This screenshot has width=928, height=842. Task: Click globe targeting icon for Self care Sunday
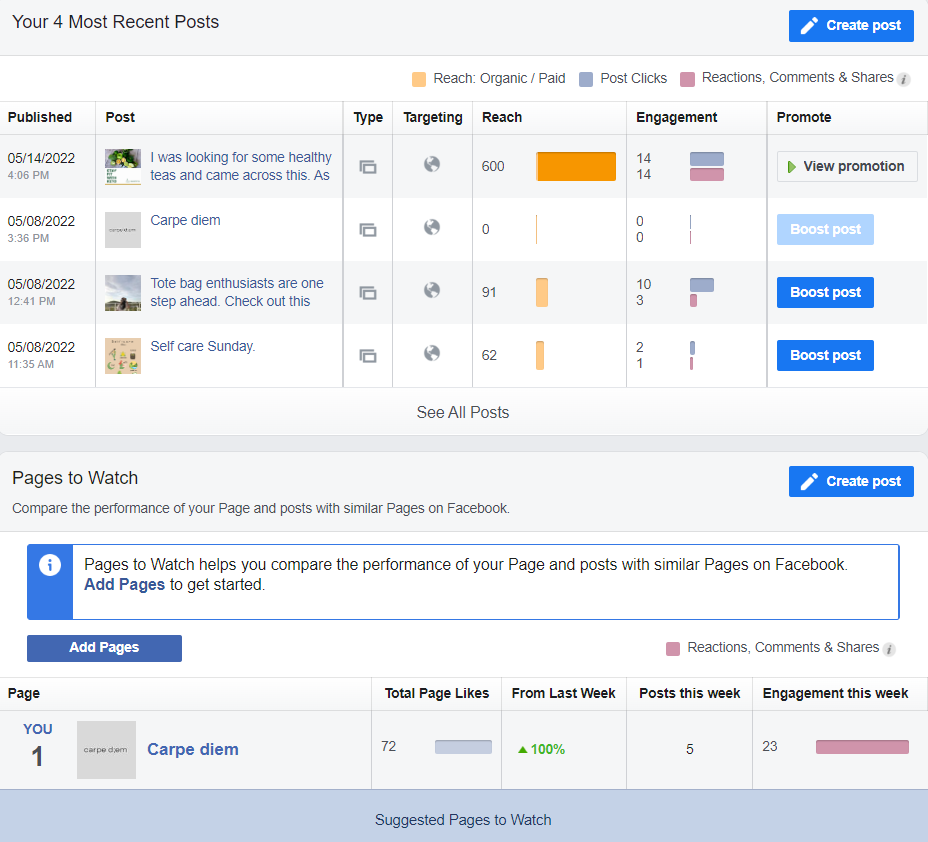point(432,353)
